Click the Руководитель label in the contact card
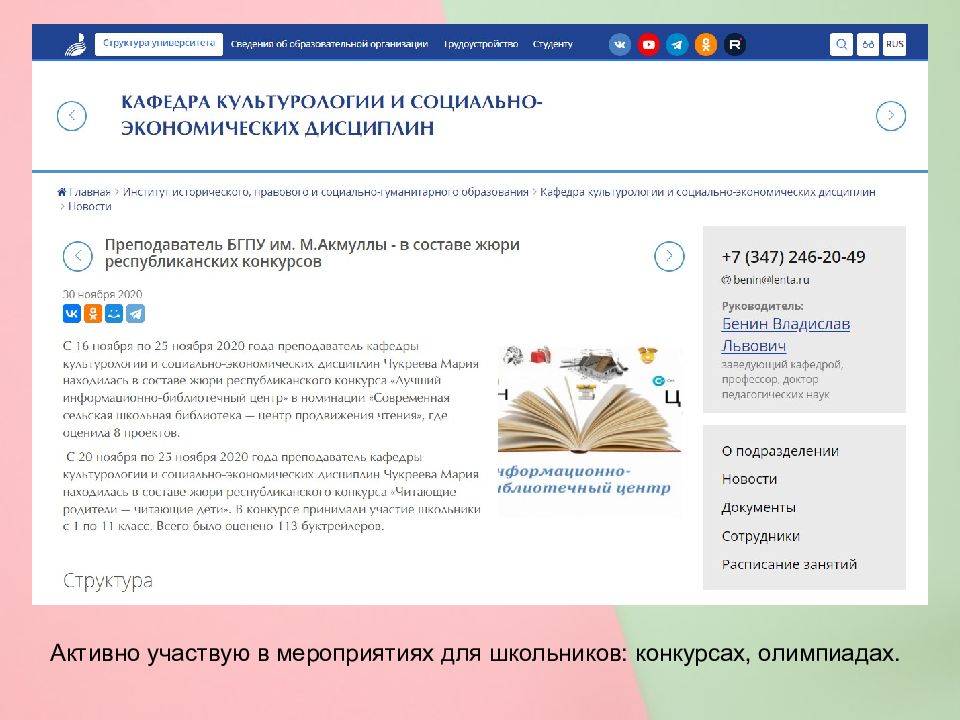Image resolution: width=960 pixels, height=720 pixels. click(762, 306)
